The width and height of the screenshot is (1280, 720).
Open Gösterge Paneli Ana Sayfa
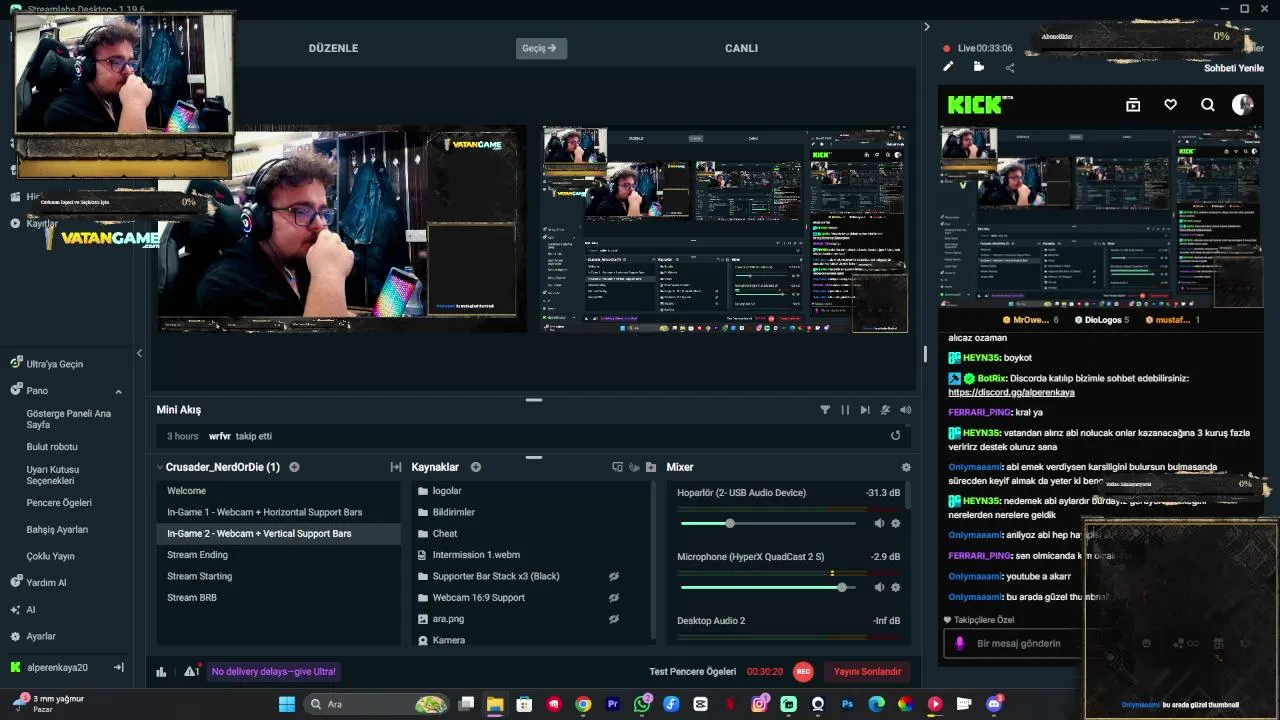tap(69, 419)
